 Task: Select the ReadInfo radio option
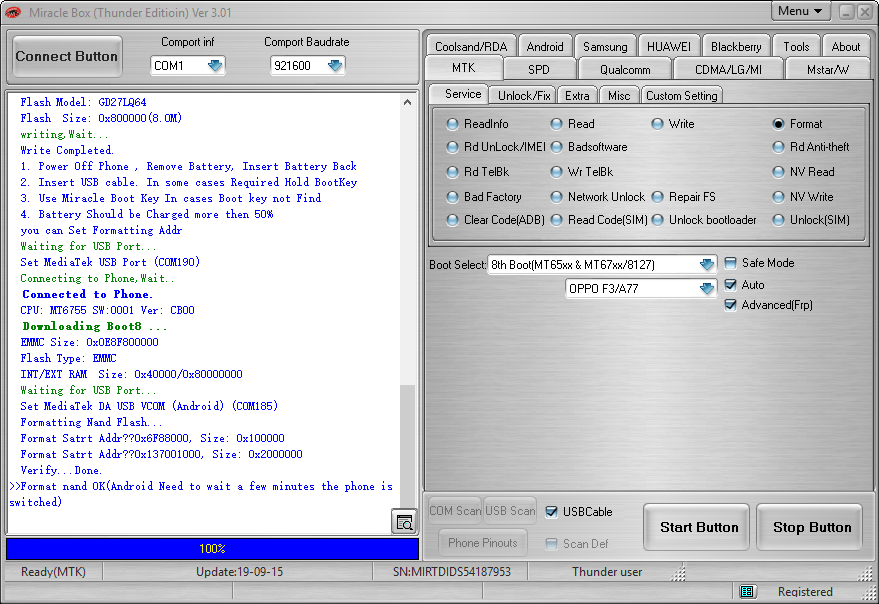coord(452,124)
